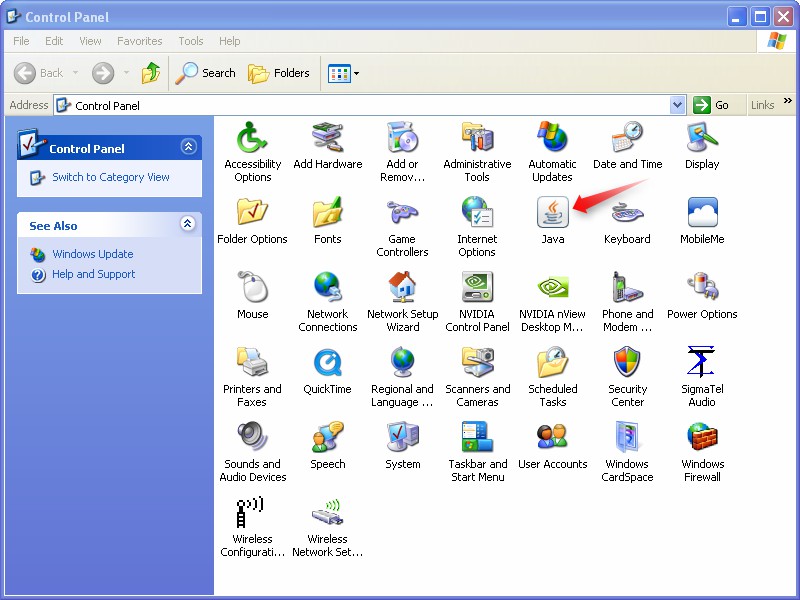Open NVIDIA nView Desktop Manager
Image resolution: width=800 pixels, height=600 pixels.
click(x=552, y=288)
